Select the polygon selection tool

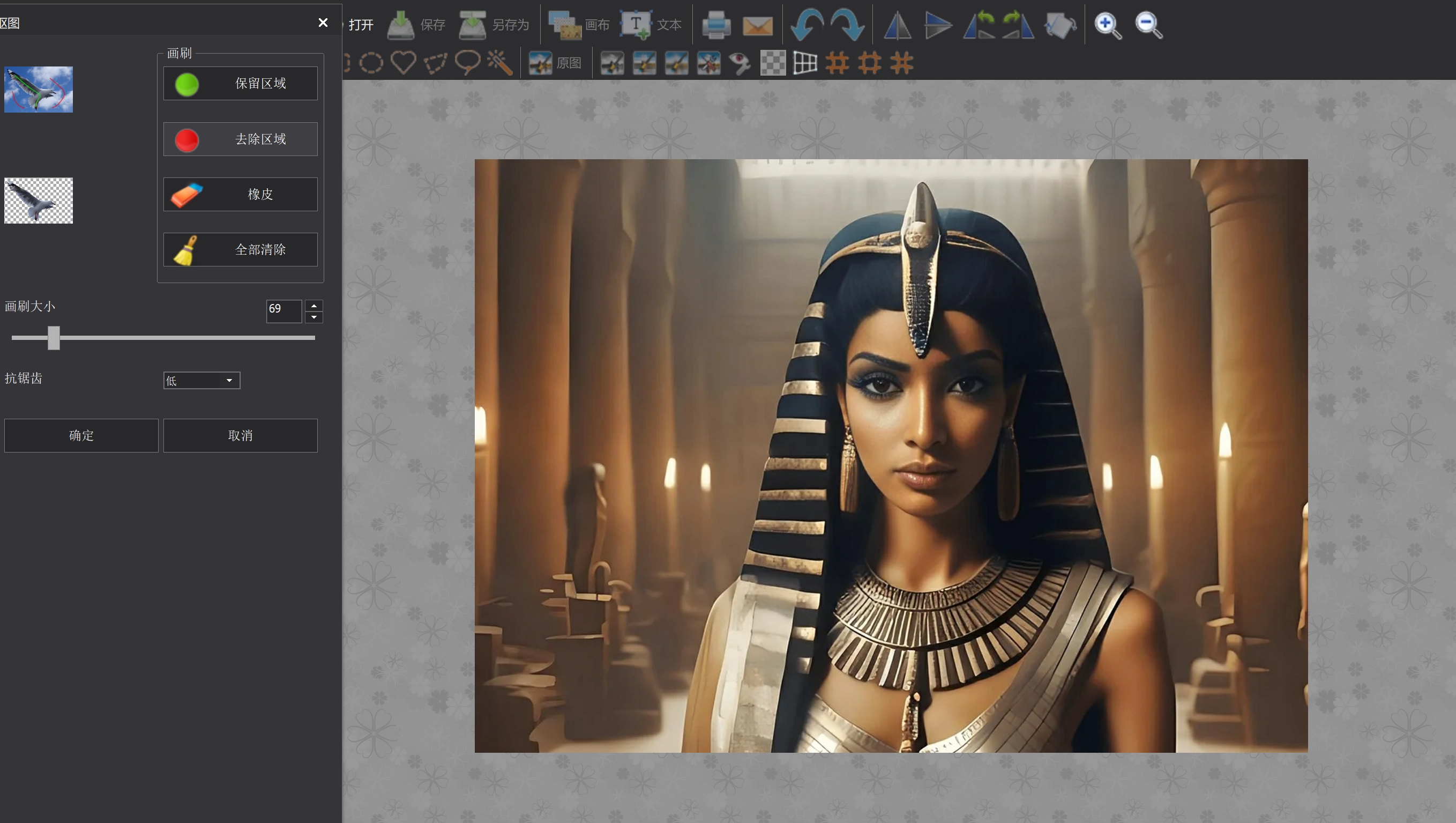(x=435, y=63)
